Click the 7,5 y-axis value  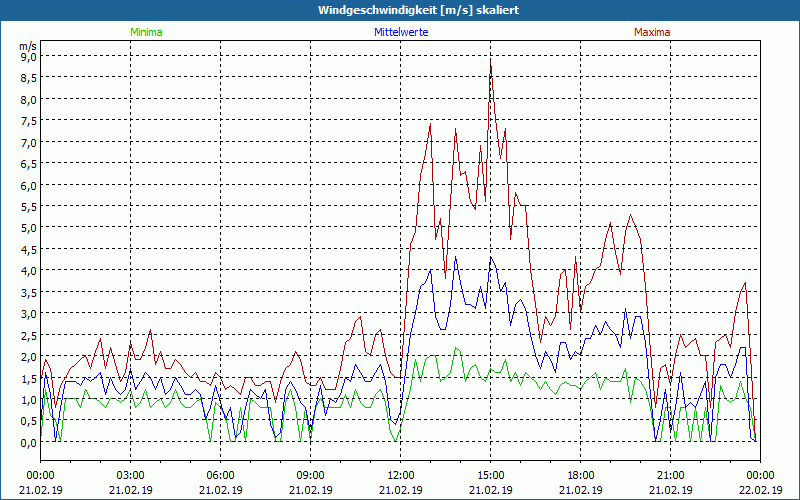tap(28, 121)
